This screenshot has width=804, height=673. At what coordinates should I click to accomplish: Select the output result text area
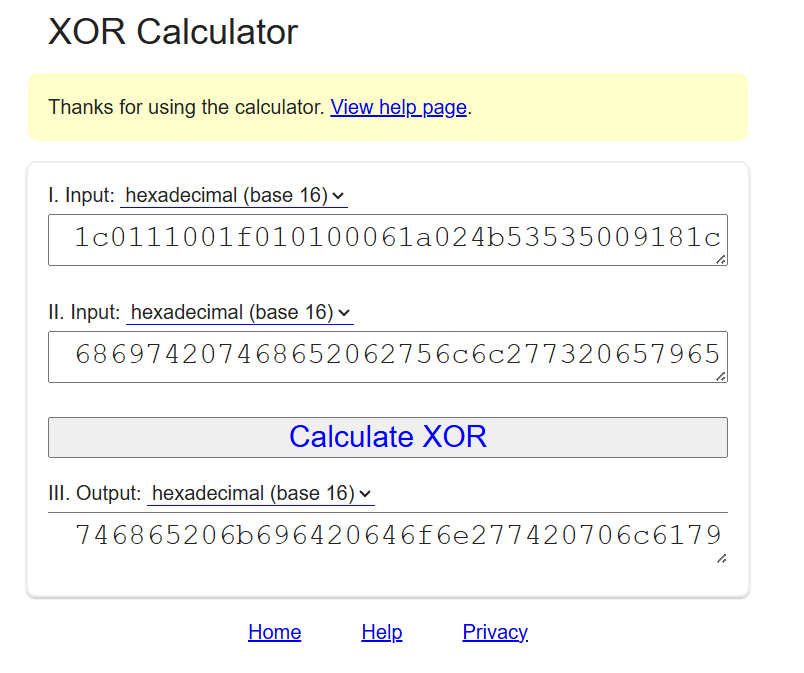point(388,538)
